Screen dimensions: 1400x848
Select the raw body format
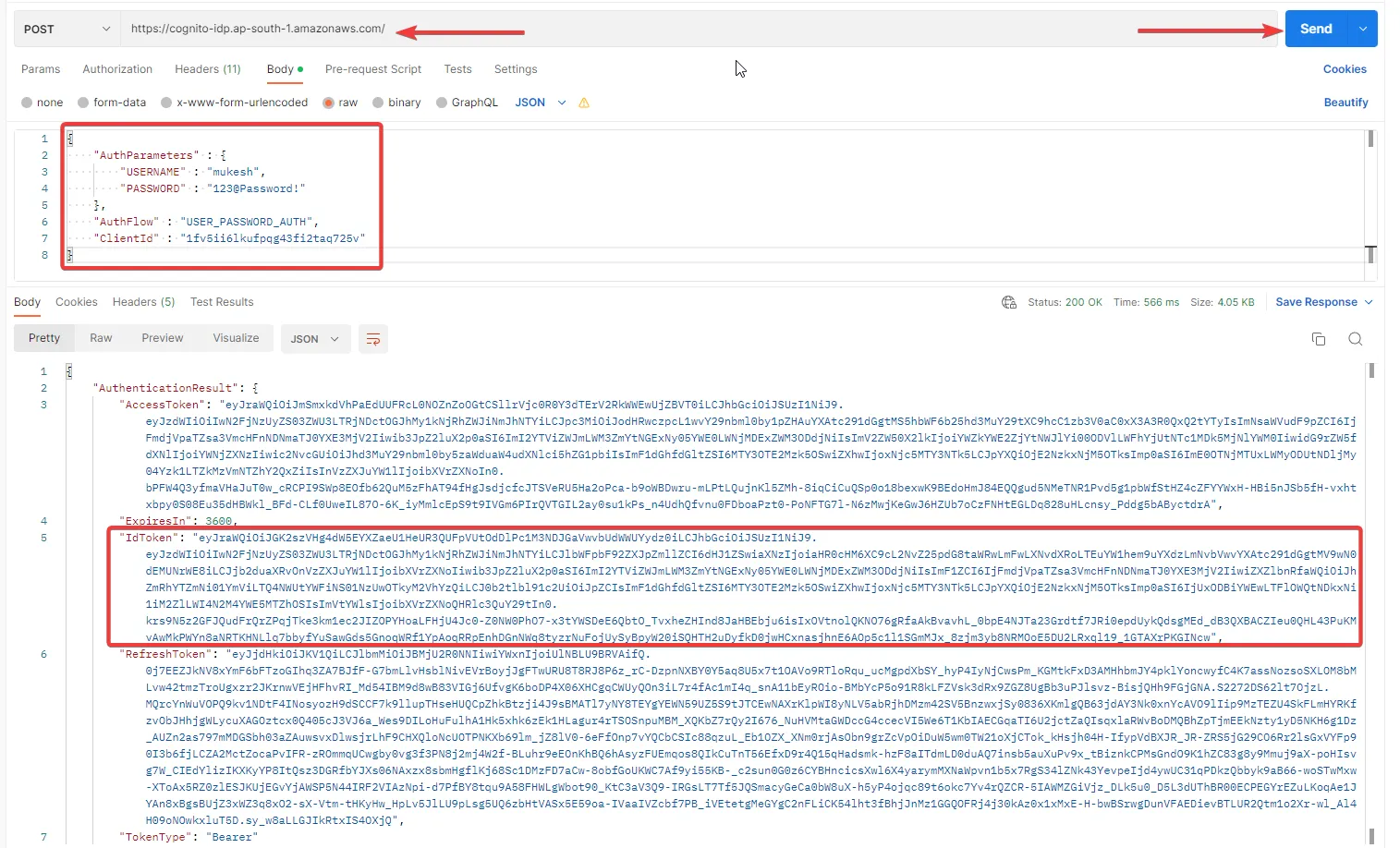tap(340, 103)
